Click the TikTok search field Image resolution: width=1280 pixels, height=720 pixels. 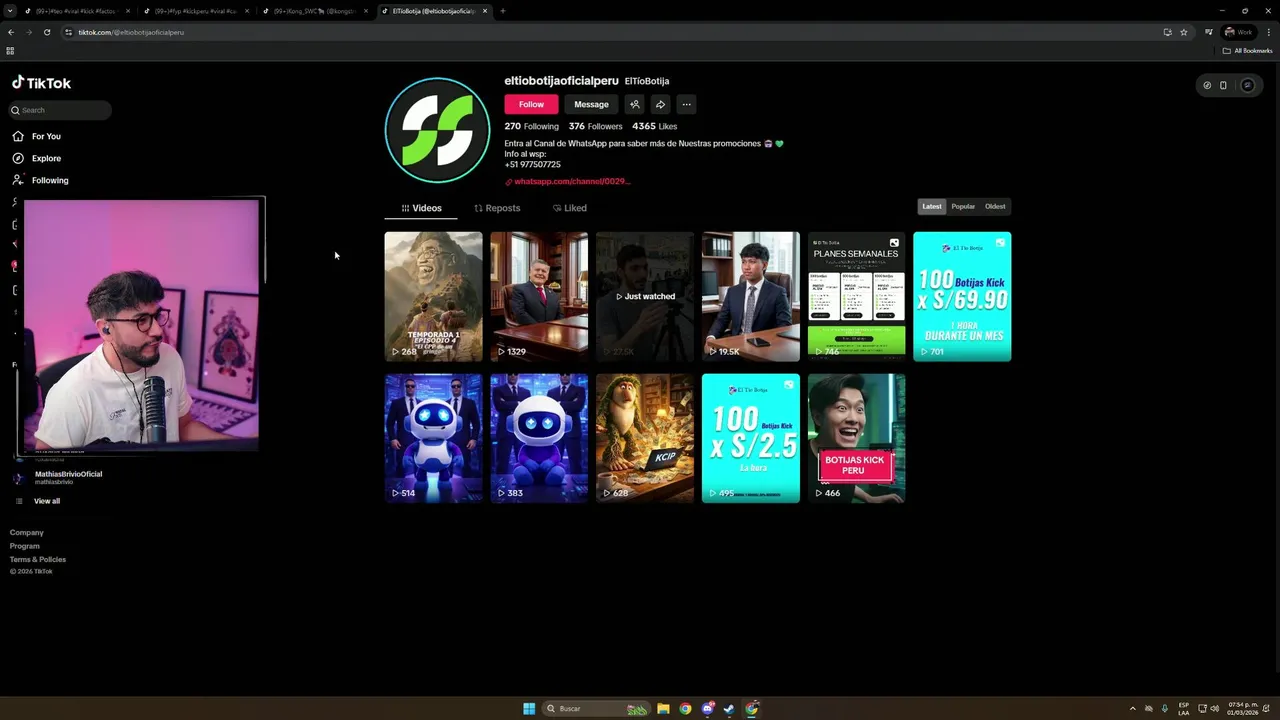pos(60,110)
